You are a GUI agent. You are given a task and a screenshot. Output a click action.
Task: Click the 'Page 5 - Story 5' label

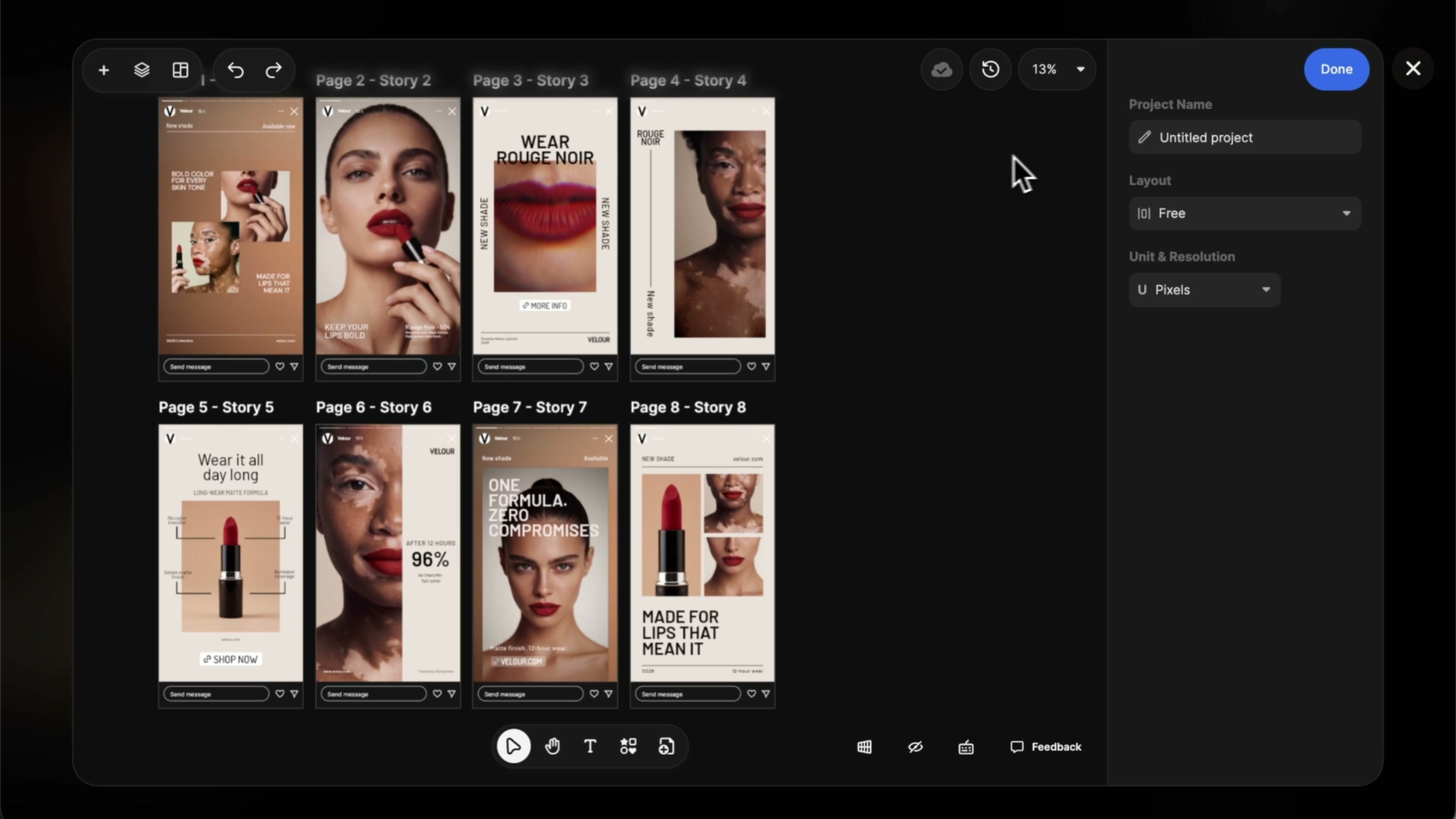pyautogui.click(x=216, y=408)
